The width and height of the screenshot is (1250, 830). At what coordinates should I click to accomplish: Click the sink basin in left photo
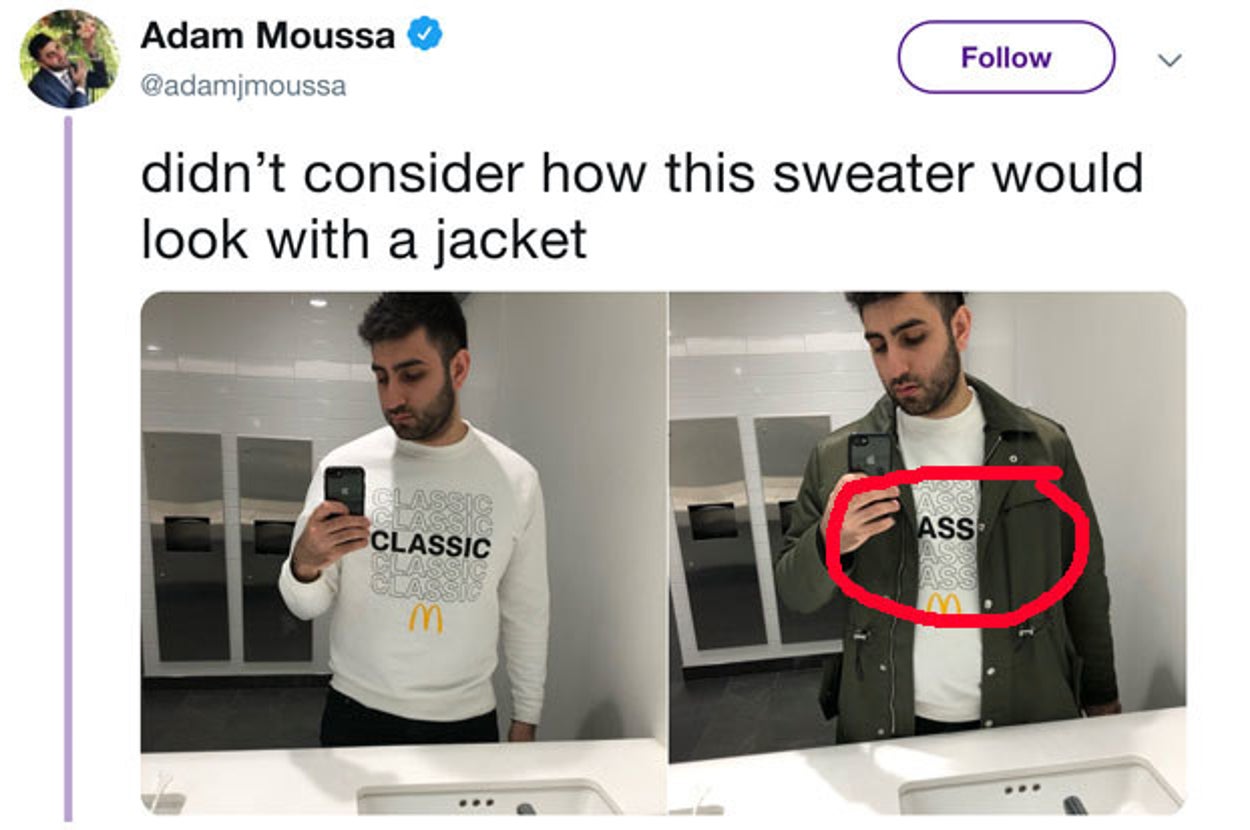(488, 798)
